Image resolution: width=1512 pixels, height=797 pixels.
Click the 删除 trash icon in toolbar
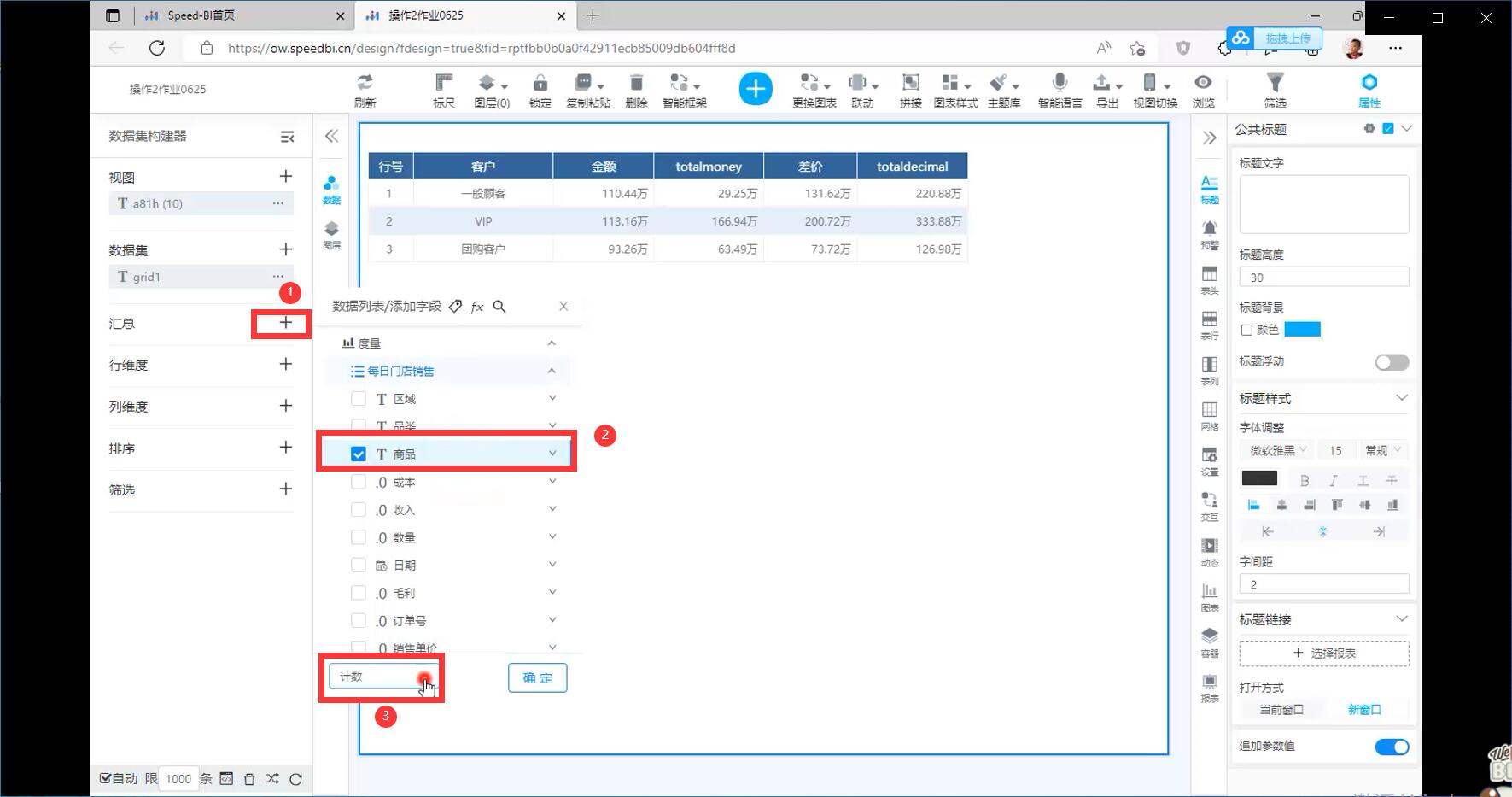636,89
